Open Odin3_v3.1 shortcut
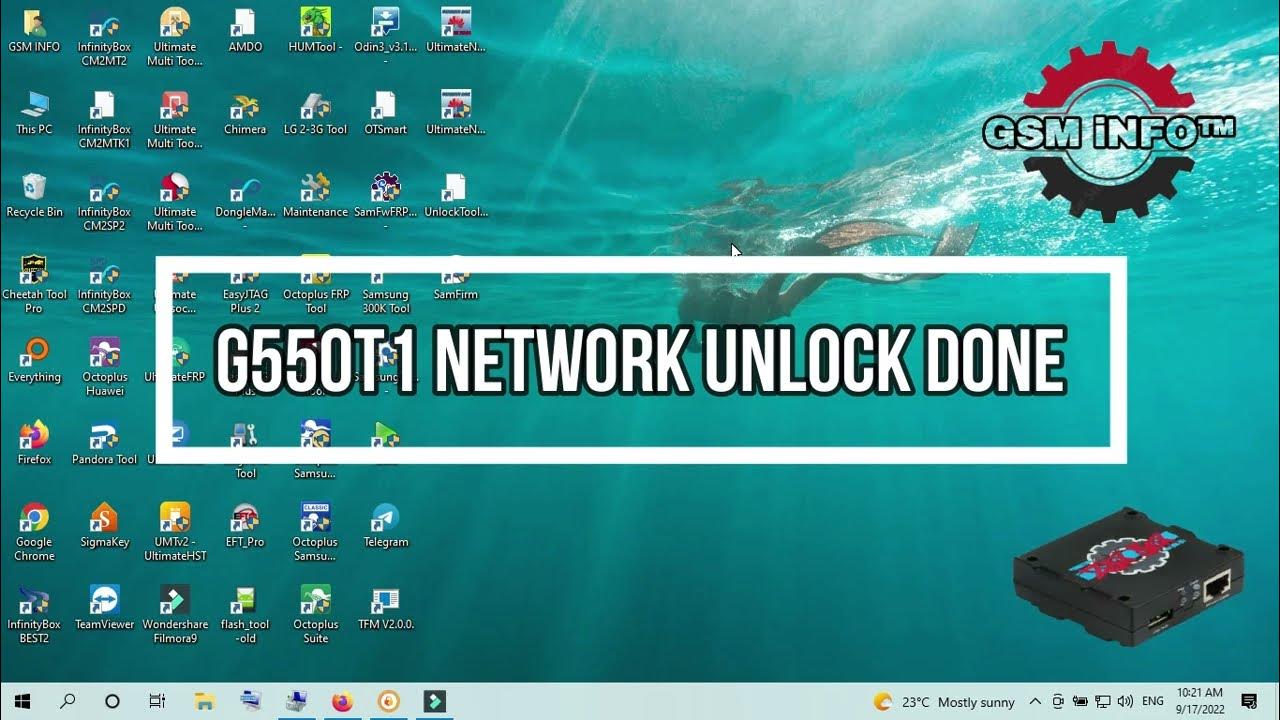Viewport: 1280px width, 720px height. click(386, 37)
